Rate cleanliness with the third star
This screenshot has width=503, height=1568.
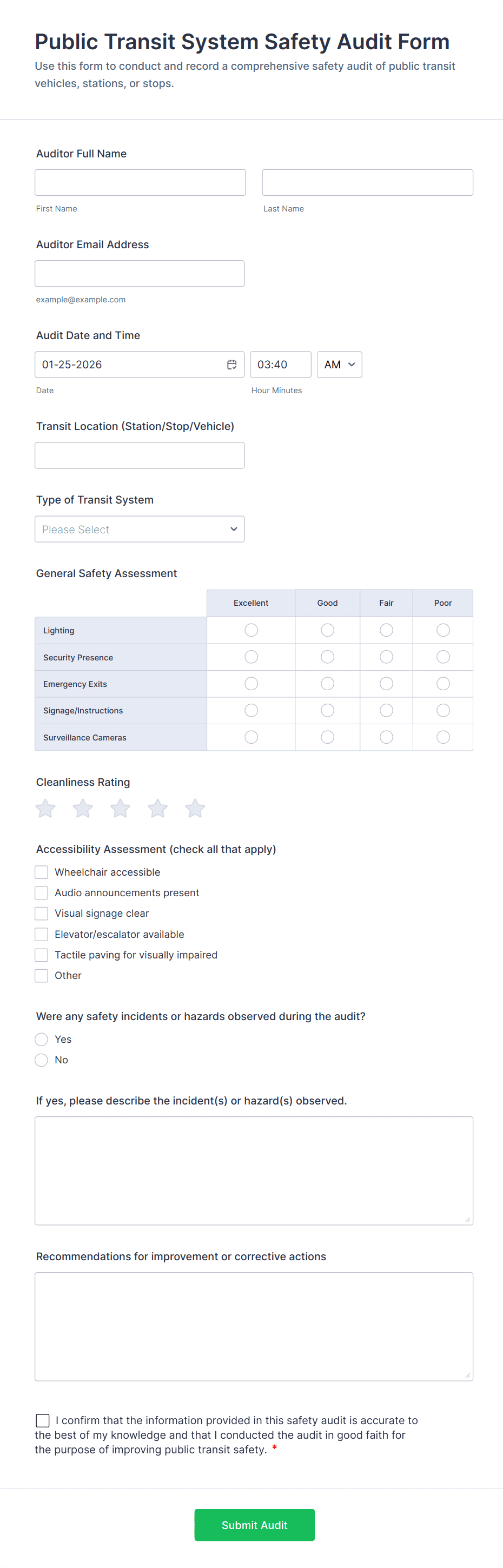pyautogui.click(x=120, y=809)
